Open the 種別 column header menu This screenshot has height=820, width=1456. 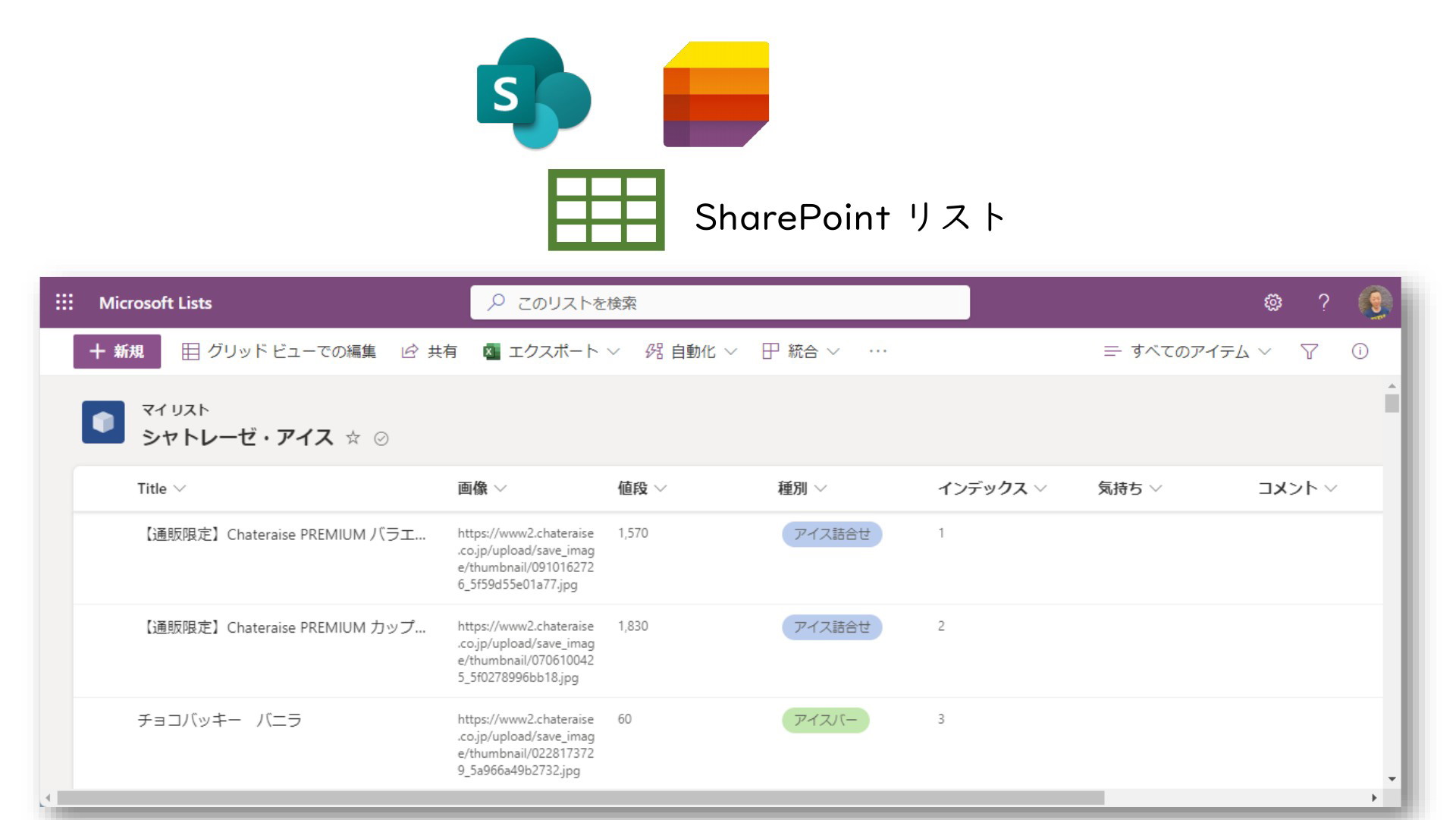(x=802, y=489)
